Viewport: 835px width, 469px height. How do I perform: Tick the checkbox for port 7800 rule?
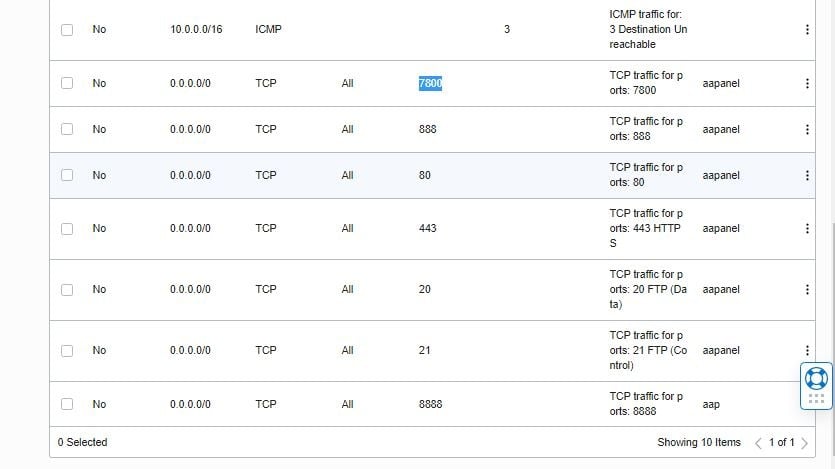coord(67,84)
